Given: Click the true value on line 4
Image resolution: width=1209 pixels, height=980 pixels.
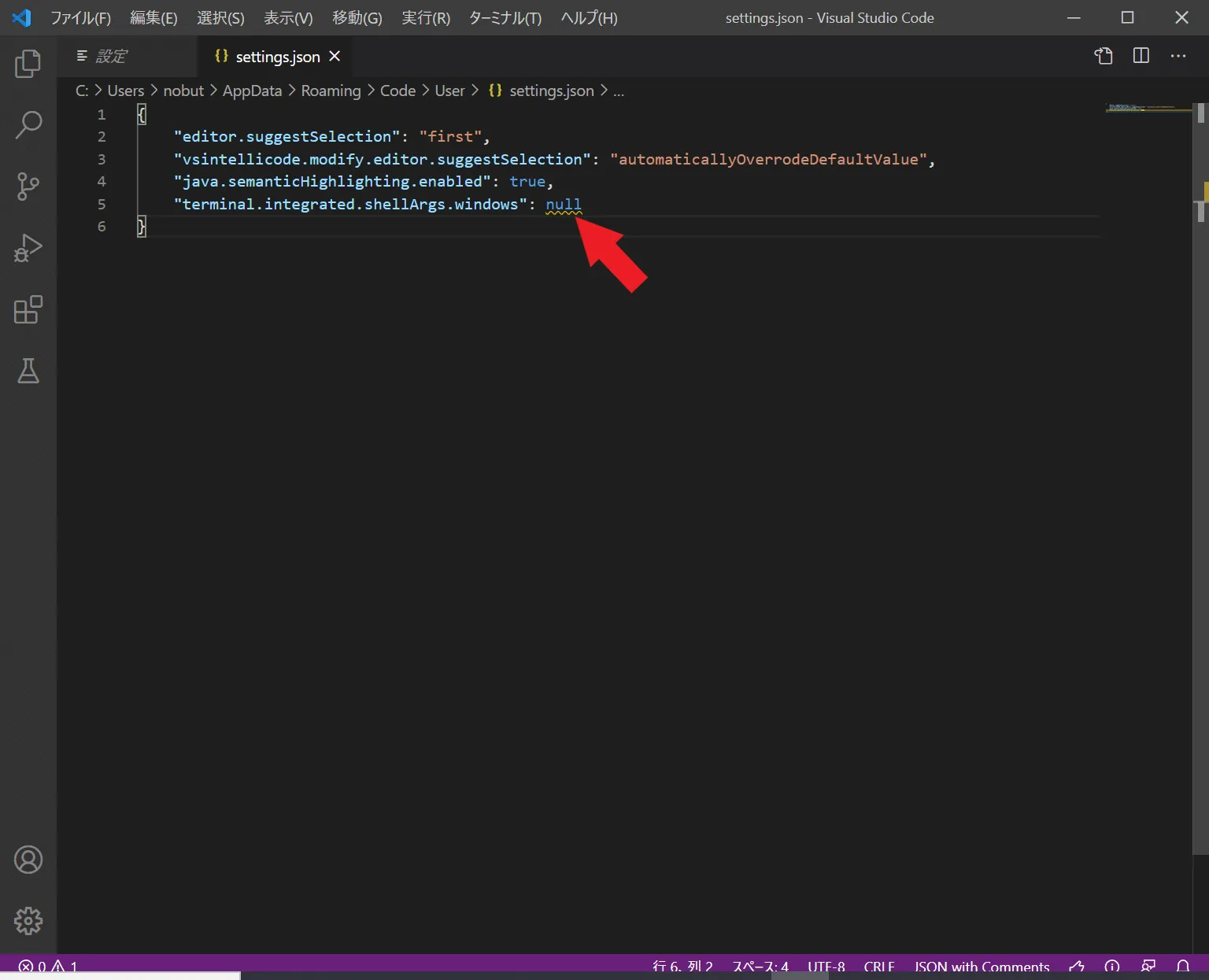Looking at the screenshot, I should click(x=527, y=181).
